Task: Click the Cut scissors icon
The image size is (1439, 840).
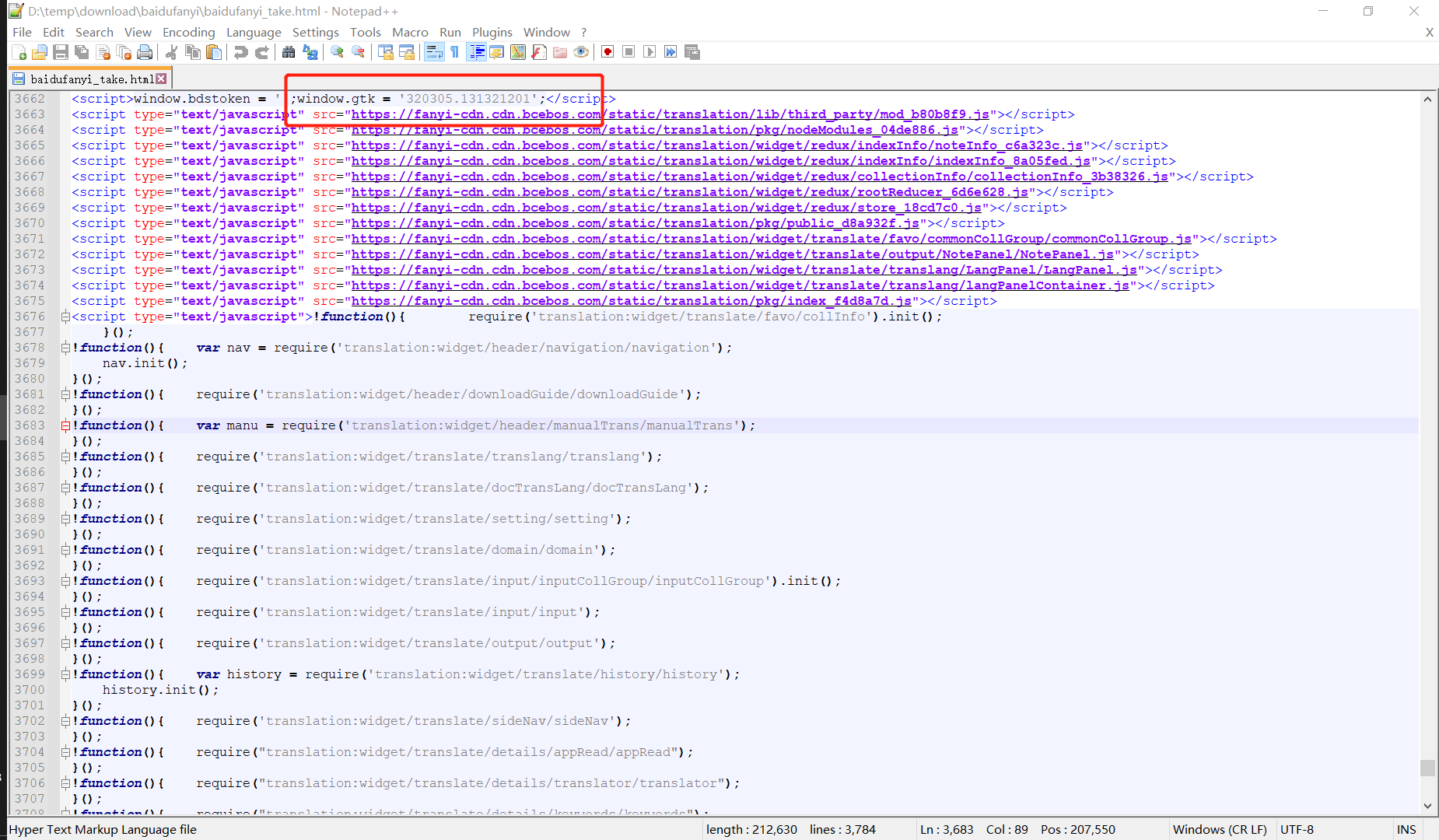Action: (172, 52)
